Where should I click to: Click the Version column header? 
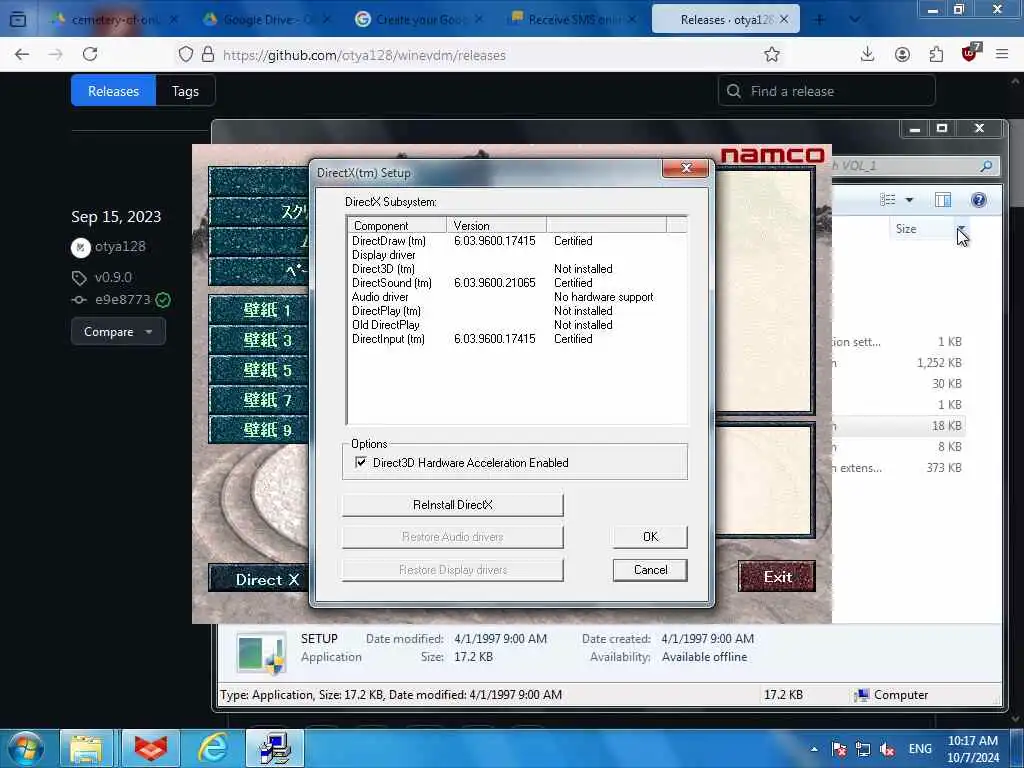click(496, 225)
